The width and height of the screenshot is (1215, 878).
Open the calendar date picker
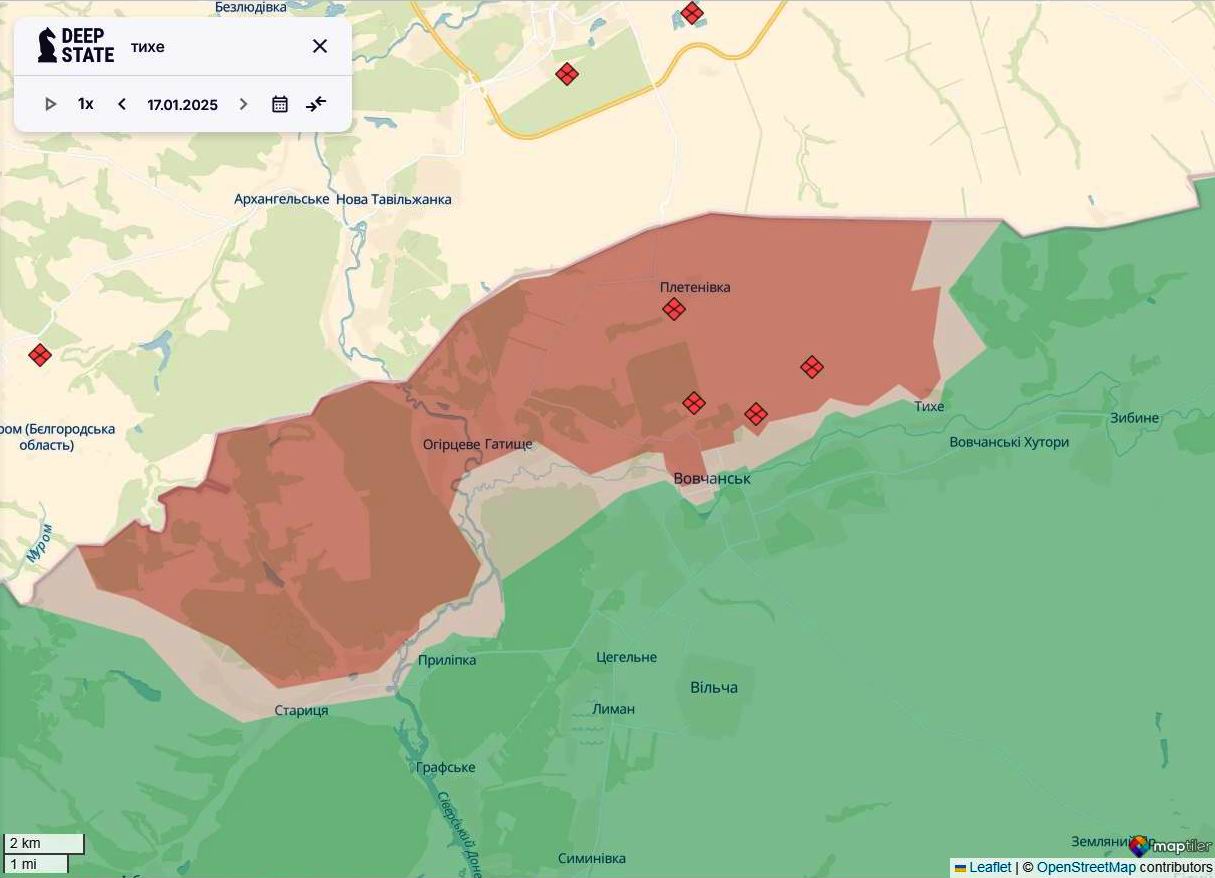[279, 103]
